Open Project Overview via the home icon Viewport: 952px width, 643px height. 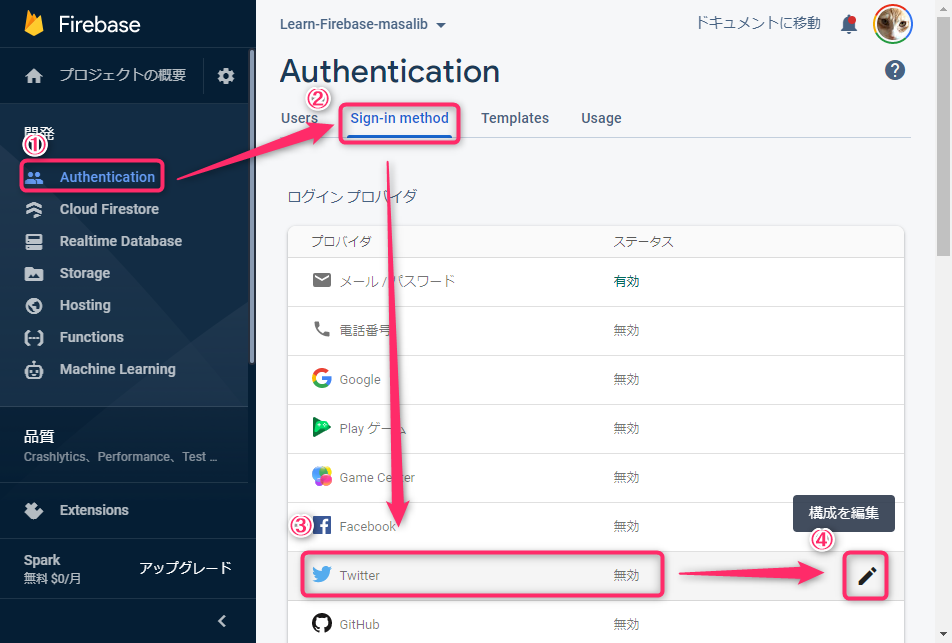click(x=32, y=75)
